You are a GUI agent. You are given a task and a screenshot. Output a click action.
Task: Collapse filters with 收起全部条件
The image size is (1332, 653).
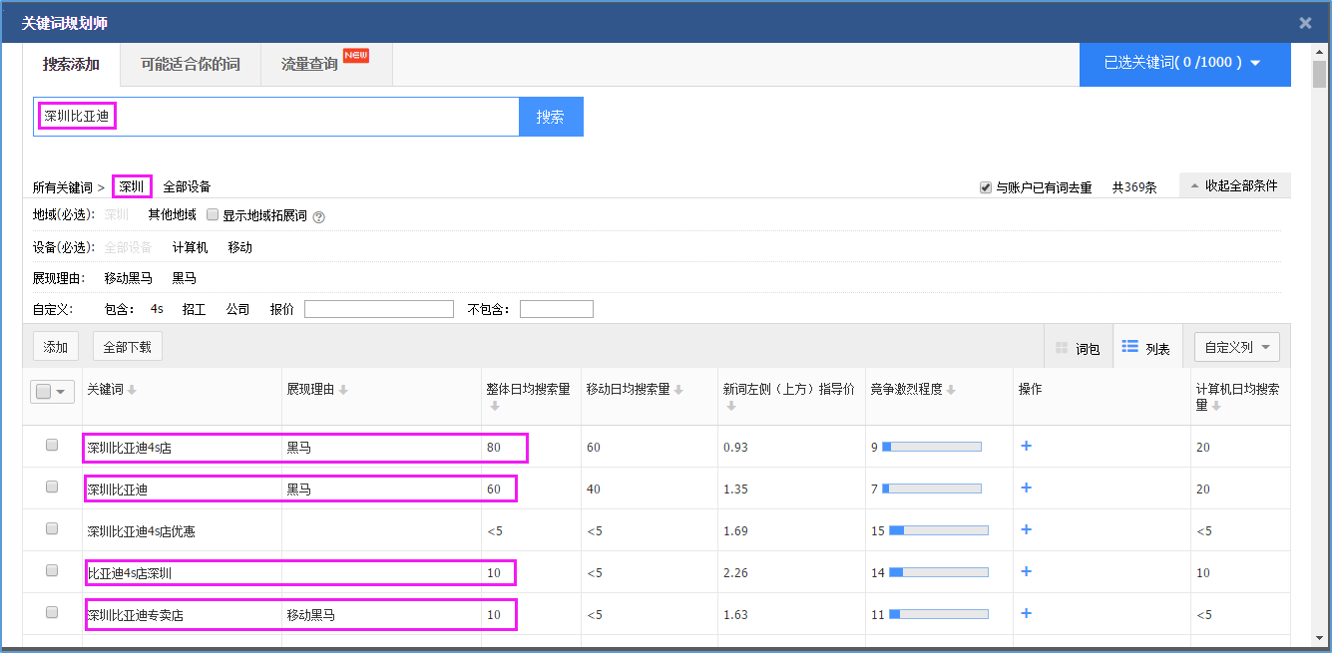pyautogui.click(x=1235, y=186)
